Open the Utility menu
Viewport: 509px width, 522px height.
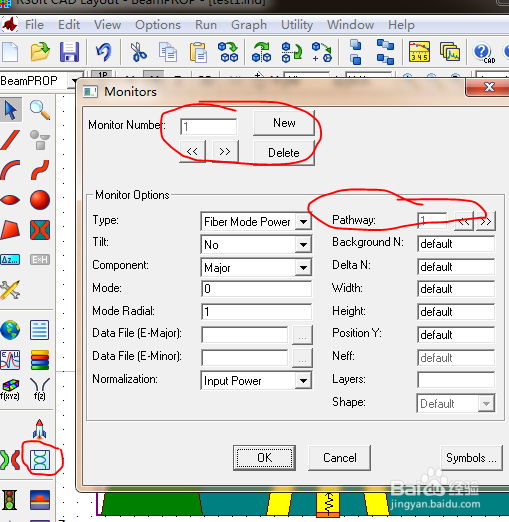click(297, 25)
